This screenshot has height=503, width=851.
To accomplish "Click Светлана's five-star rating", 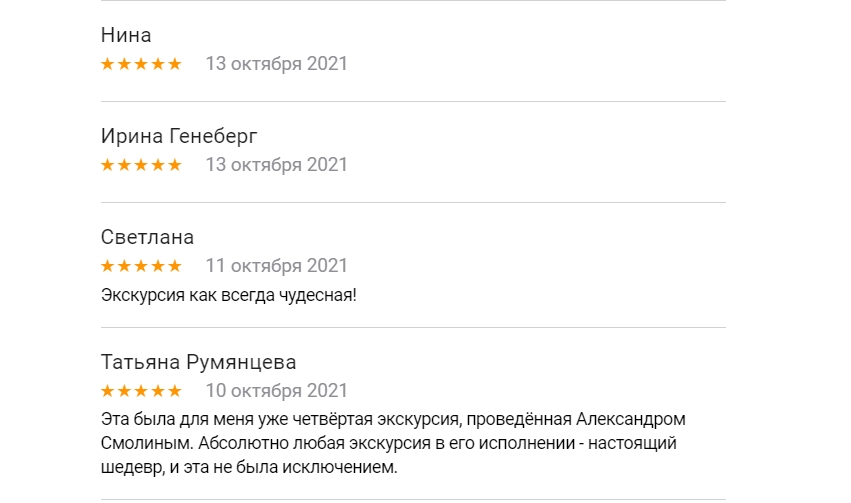I will click(141, 266).
